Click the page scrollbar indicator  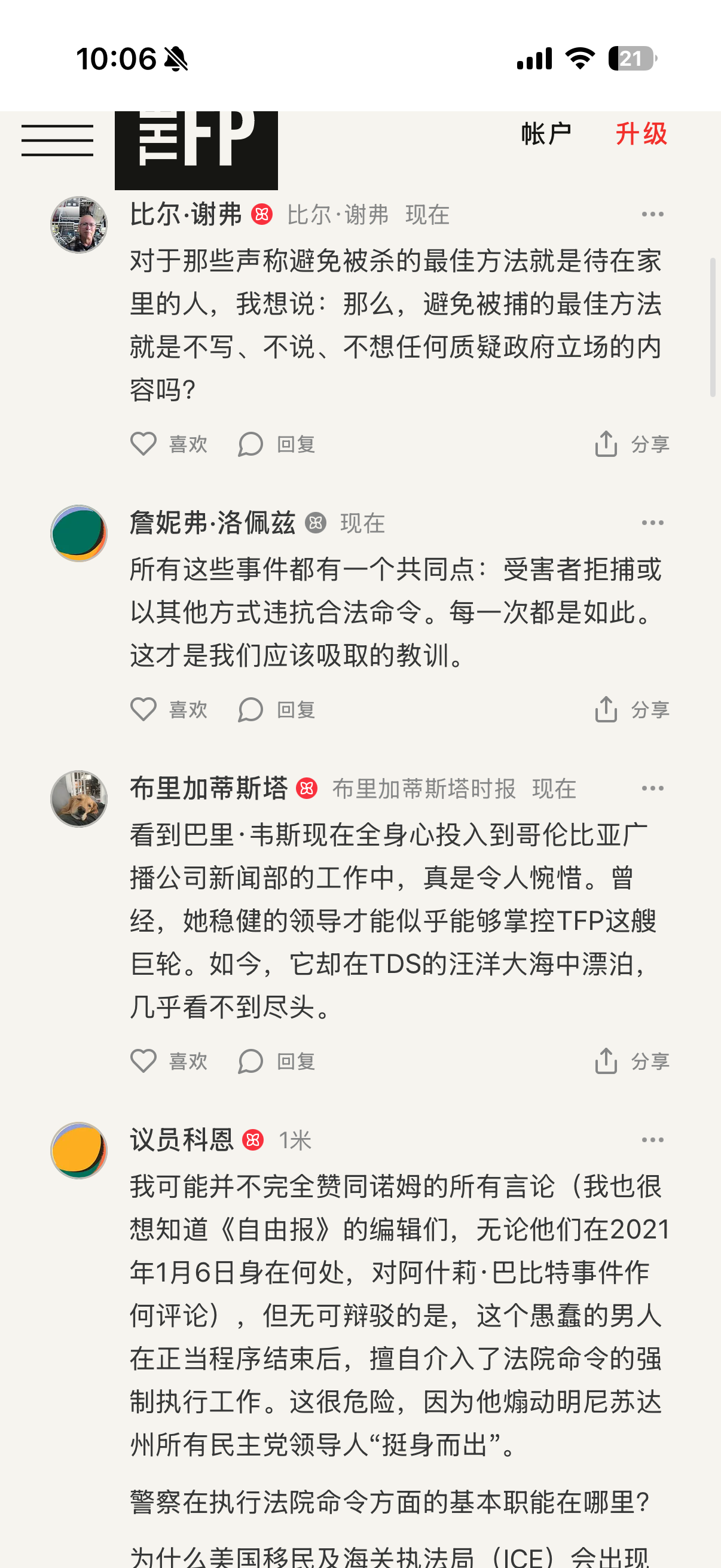(x=713, y=328)
